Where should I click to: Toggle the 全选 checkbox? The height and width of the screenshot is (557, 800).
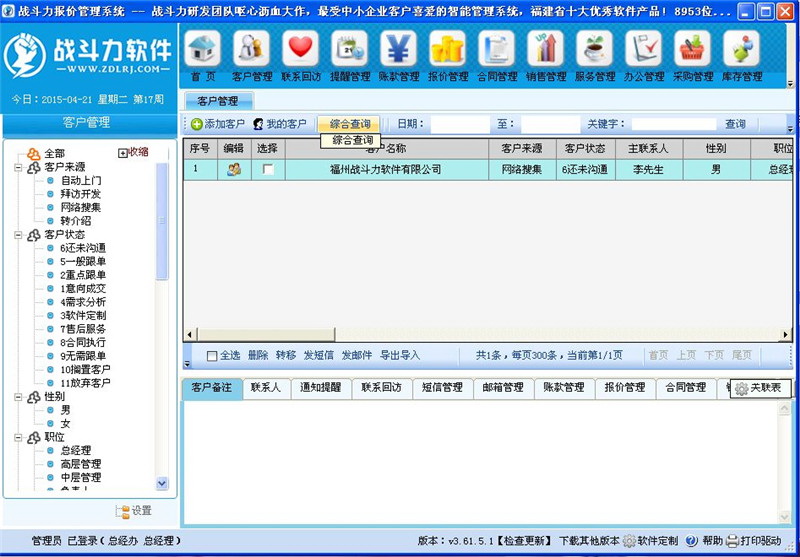point(212,356)
